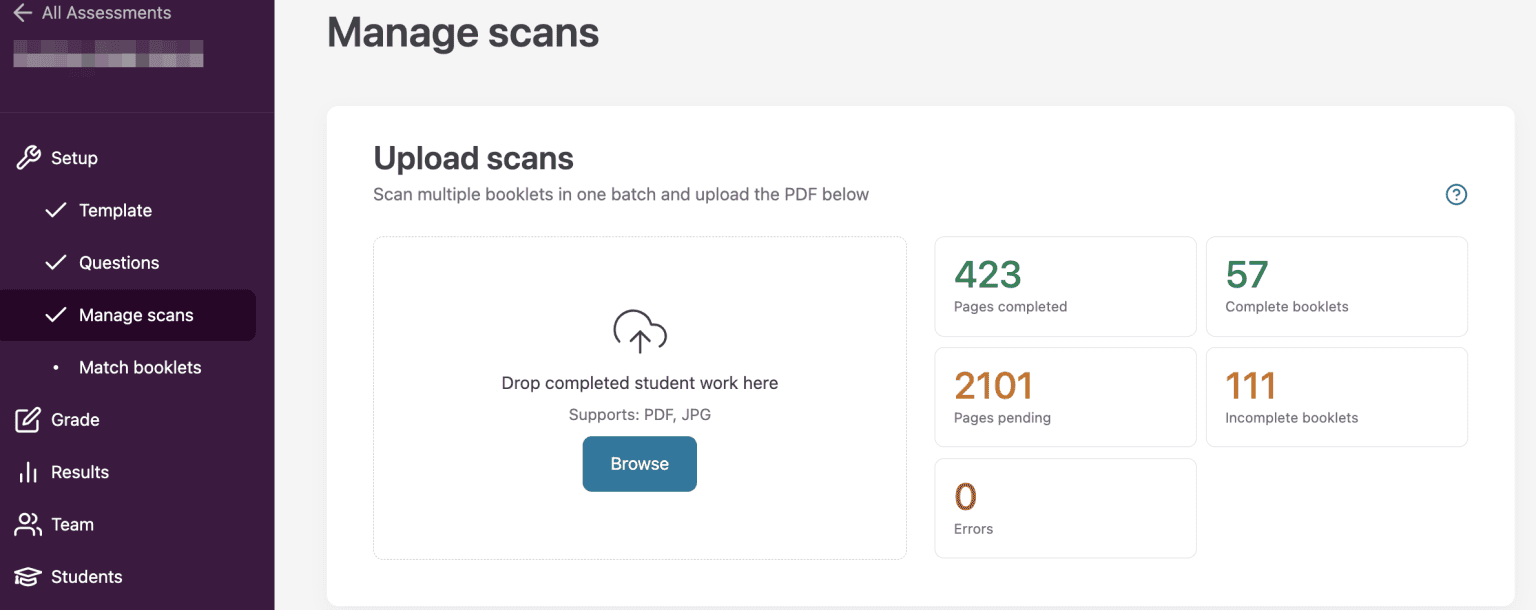Click the upload cloud icon in drop zone
The image size is (1536, 610).
pyautogui.click(x=639, y=331)
